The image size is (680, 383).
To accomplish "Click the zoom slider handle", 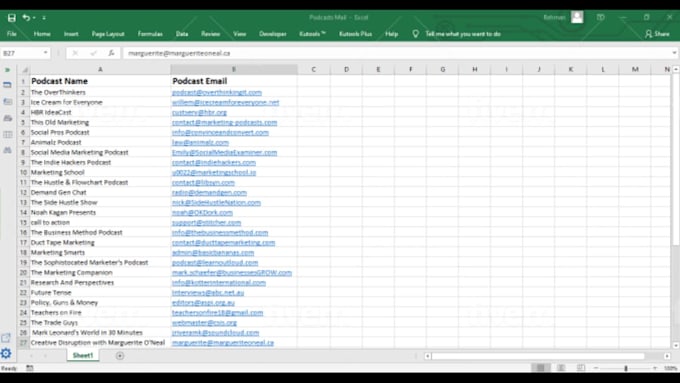I will click(626, 368).
